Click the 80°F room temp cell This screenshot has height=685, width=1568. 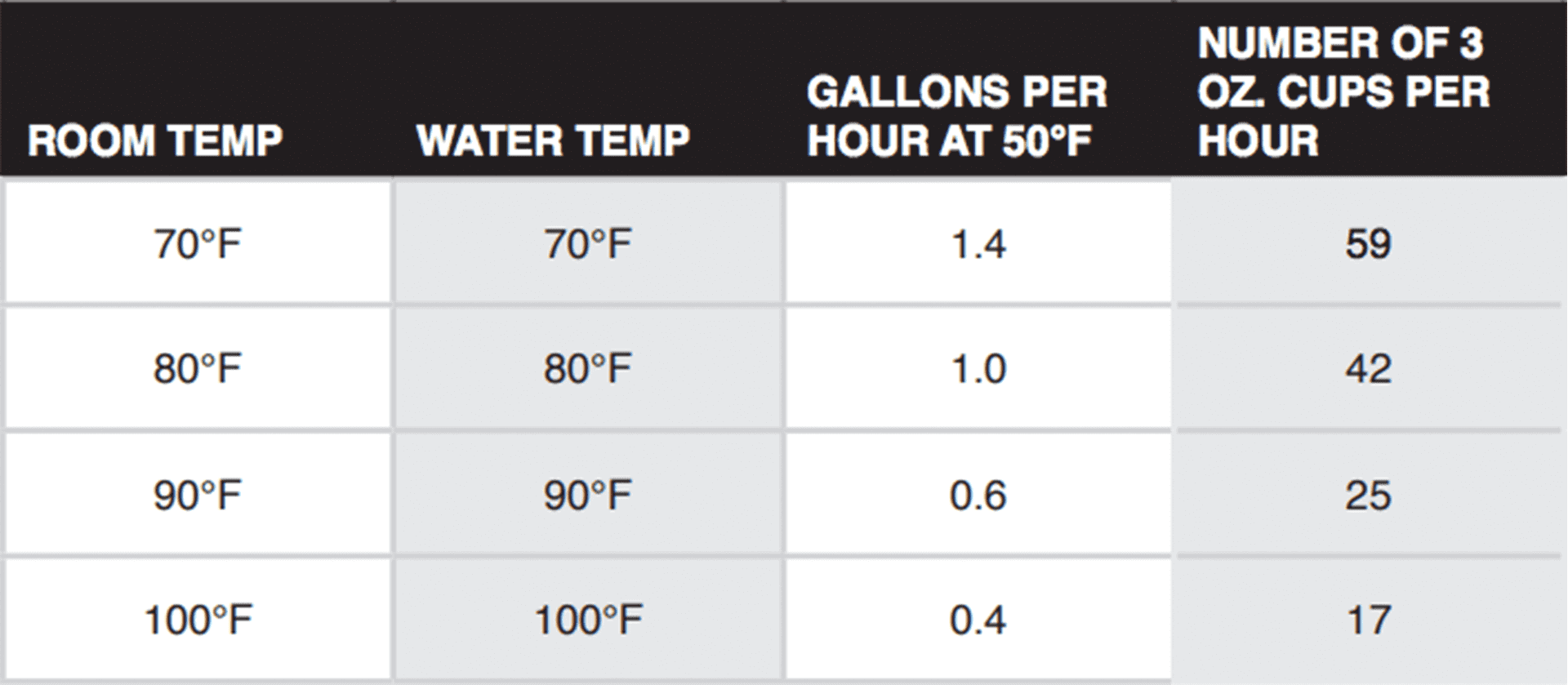click(x=198, y=369)
